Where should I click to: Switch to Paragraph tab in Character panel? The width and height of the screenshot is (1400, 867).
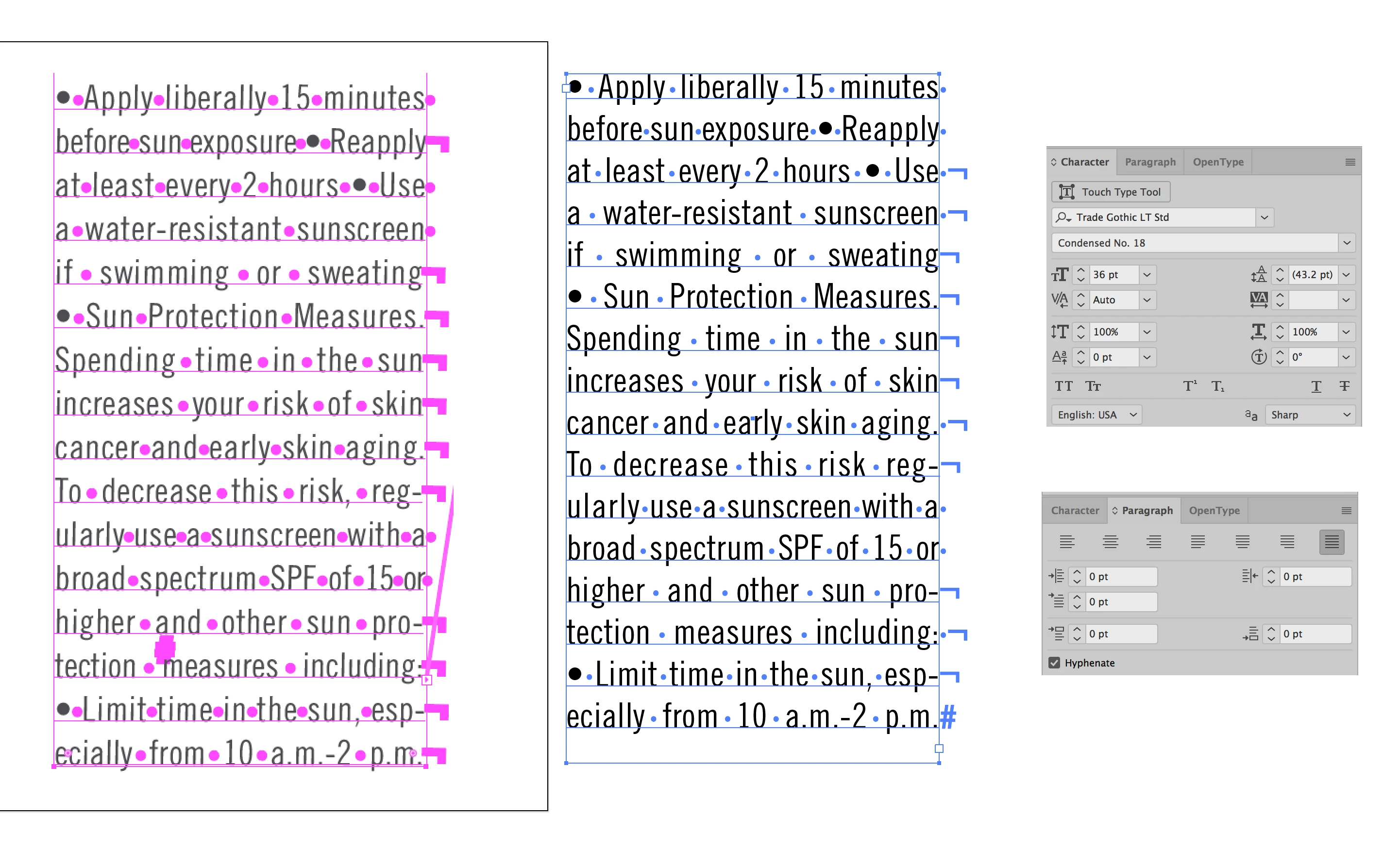click(1149, 162)
